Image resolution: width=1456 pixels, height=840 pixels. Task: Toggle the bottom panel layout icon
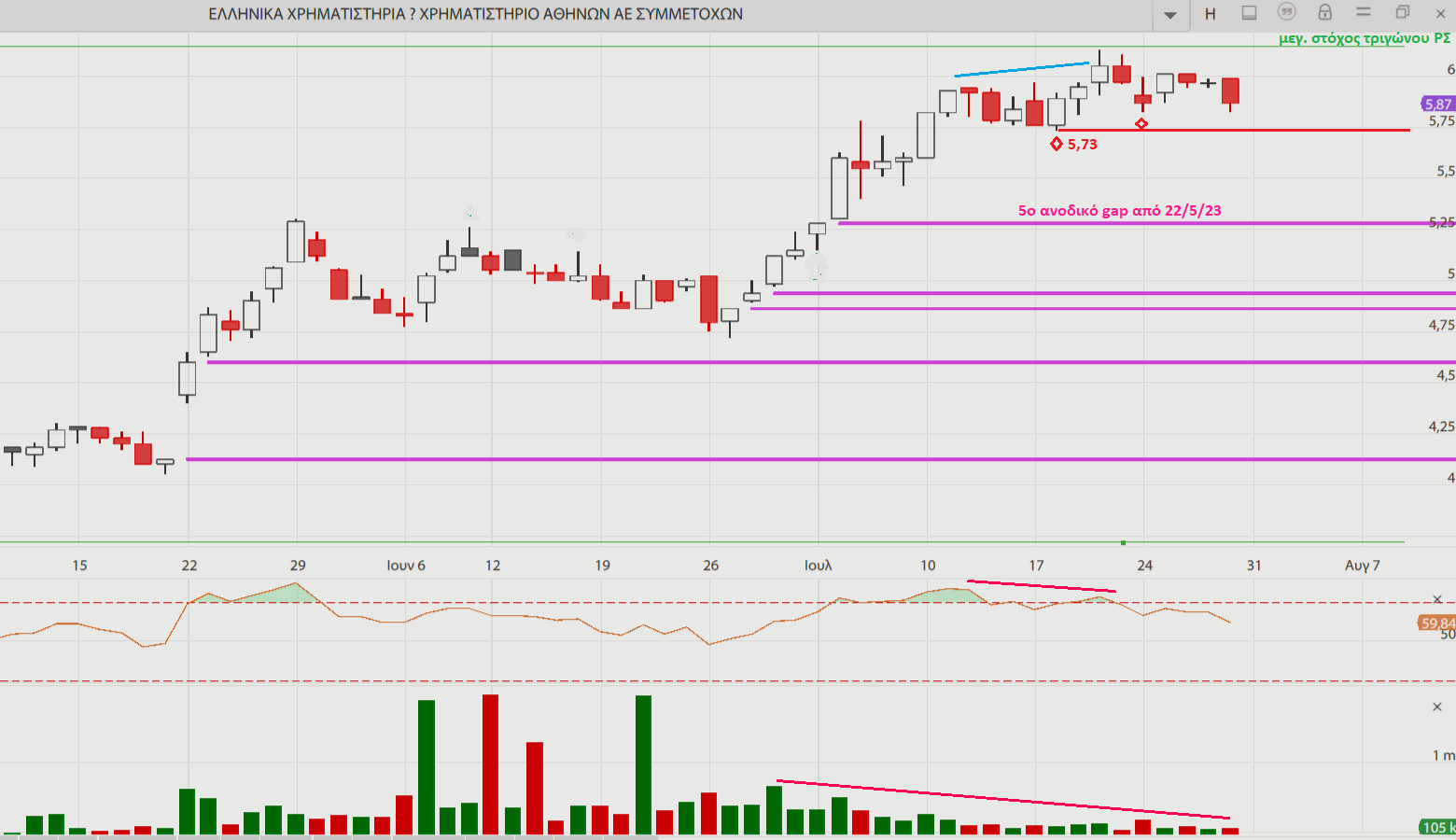(1249, 13)
